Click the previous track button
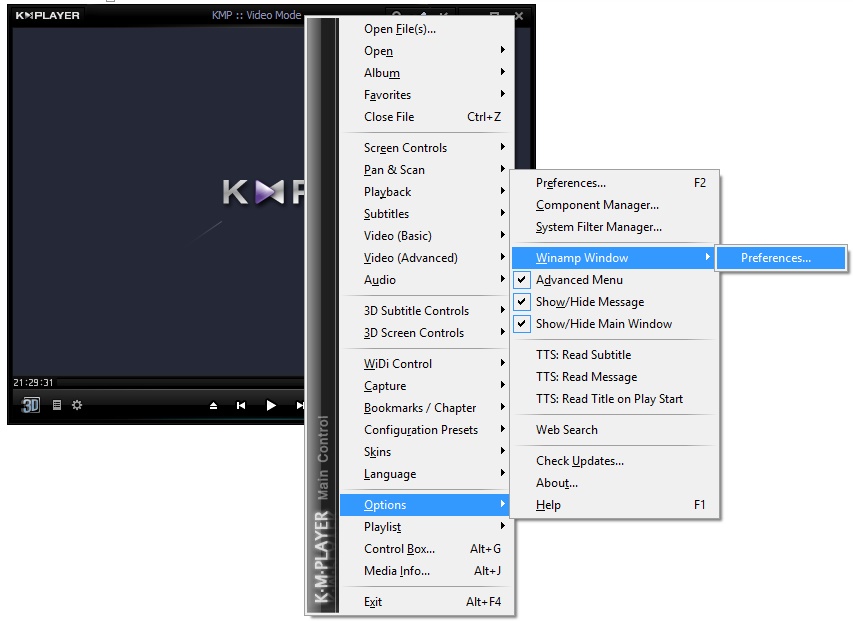 pos(241,405)
